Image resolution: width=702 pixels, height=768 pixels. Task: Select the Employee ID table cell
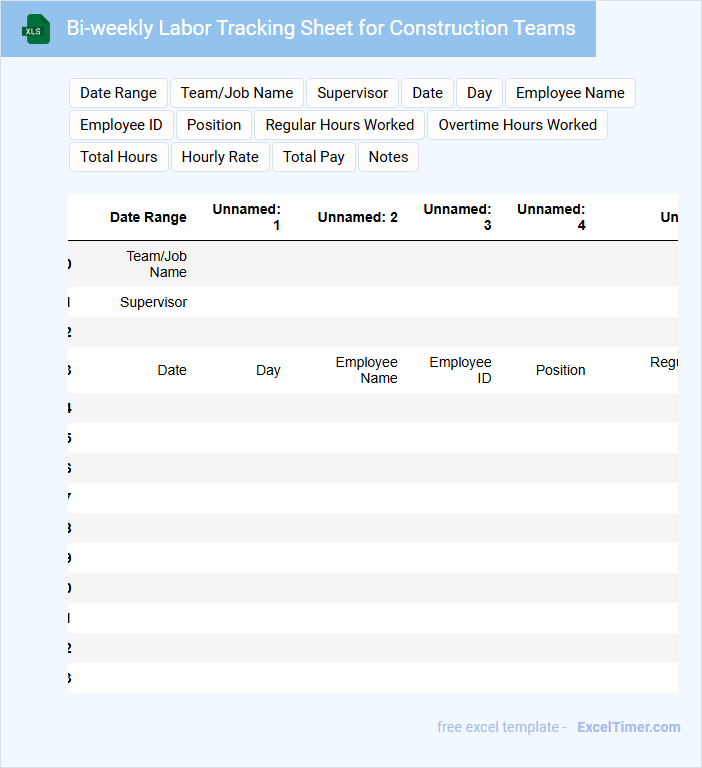460,370
